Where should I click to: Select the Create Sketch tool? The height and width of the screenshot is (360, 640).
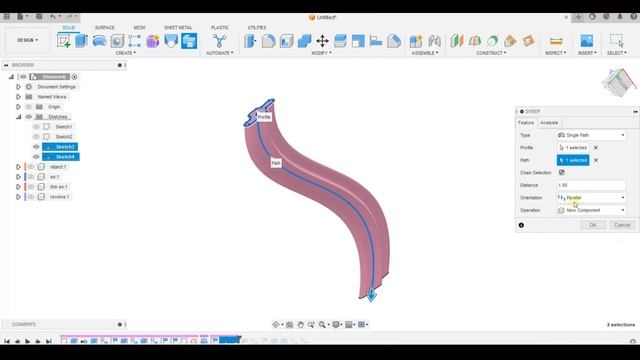pos(64,41)
